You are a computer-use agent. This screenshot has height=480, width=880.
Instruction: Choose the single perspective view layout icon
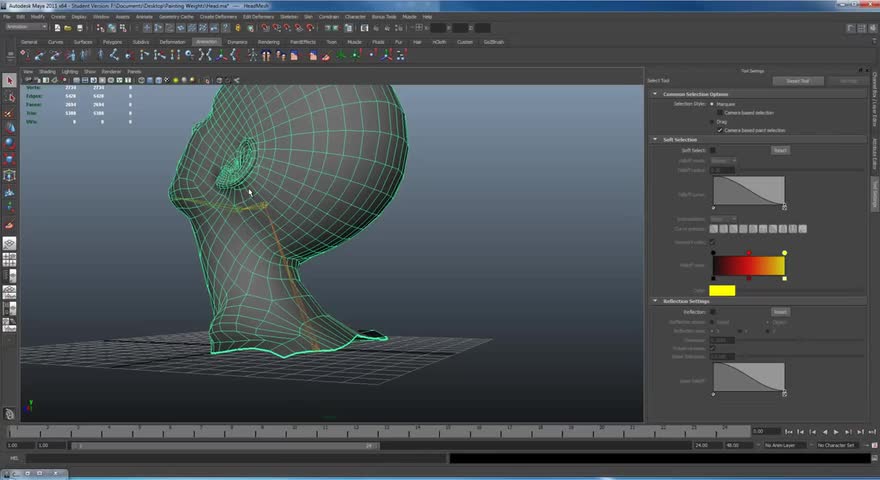[10, 243]
